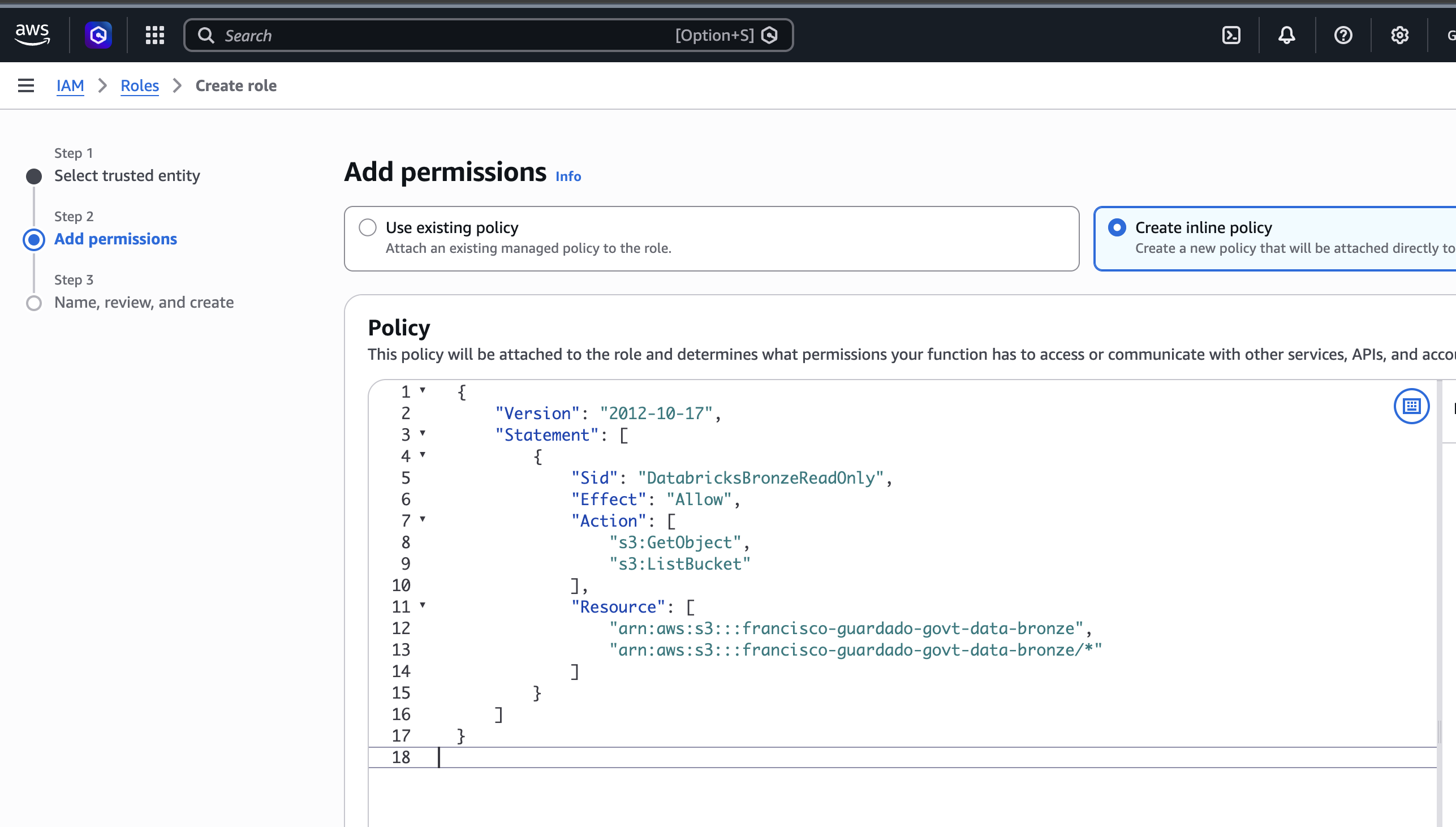
Task: Click the "2012-10-17" version value
Action: pyautogui.click(x=656, y=413)
